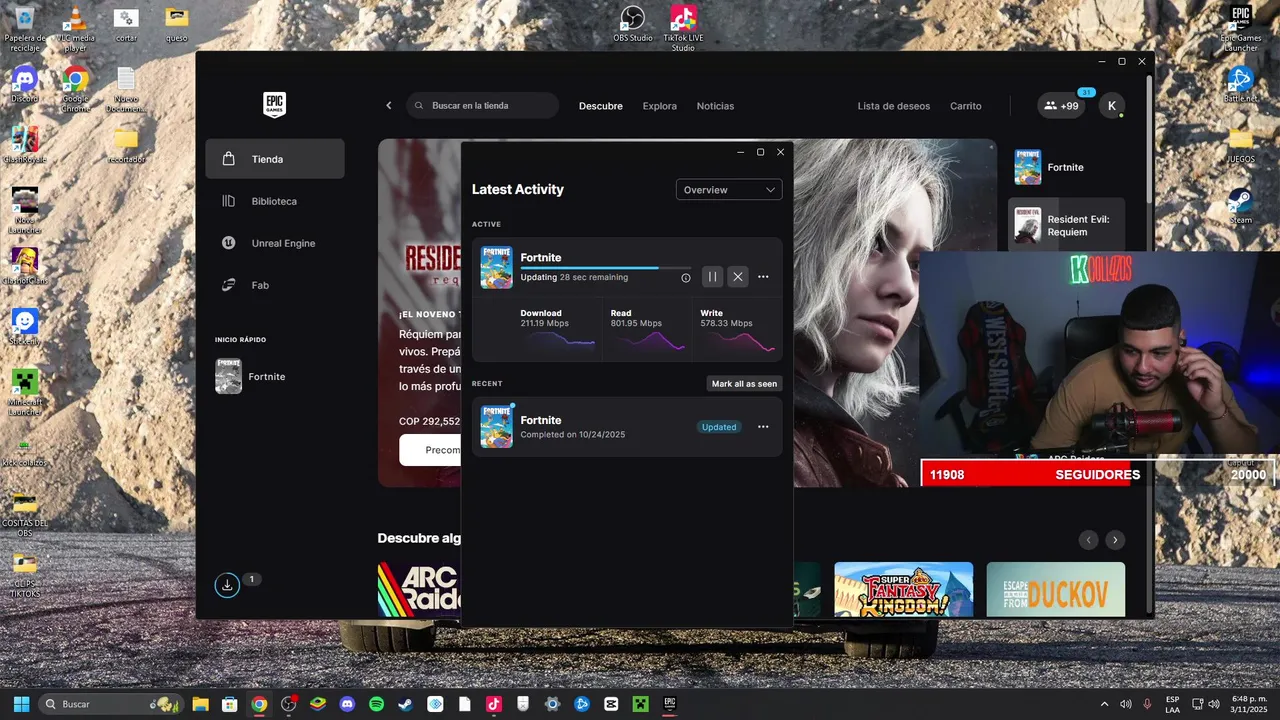
Task: Open the Papelera de reciclaje desktop icon
Action: pyautogui.click(x=24, y=29)
